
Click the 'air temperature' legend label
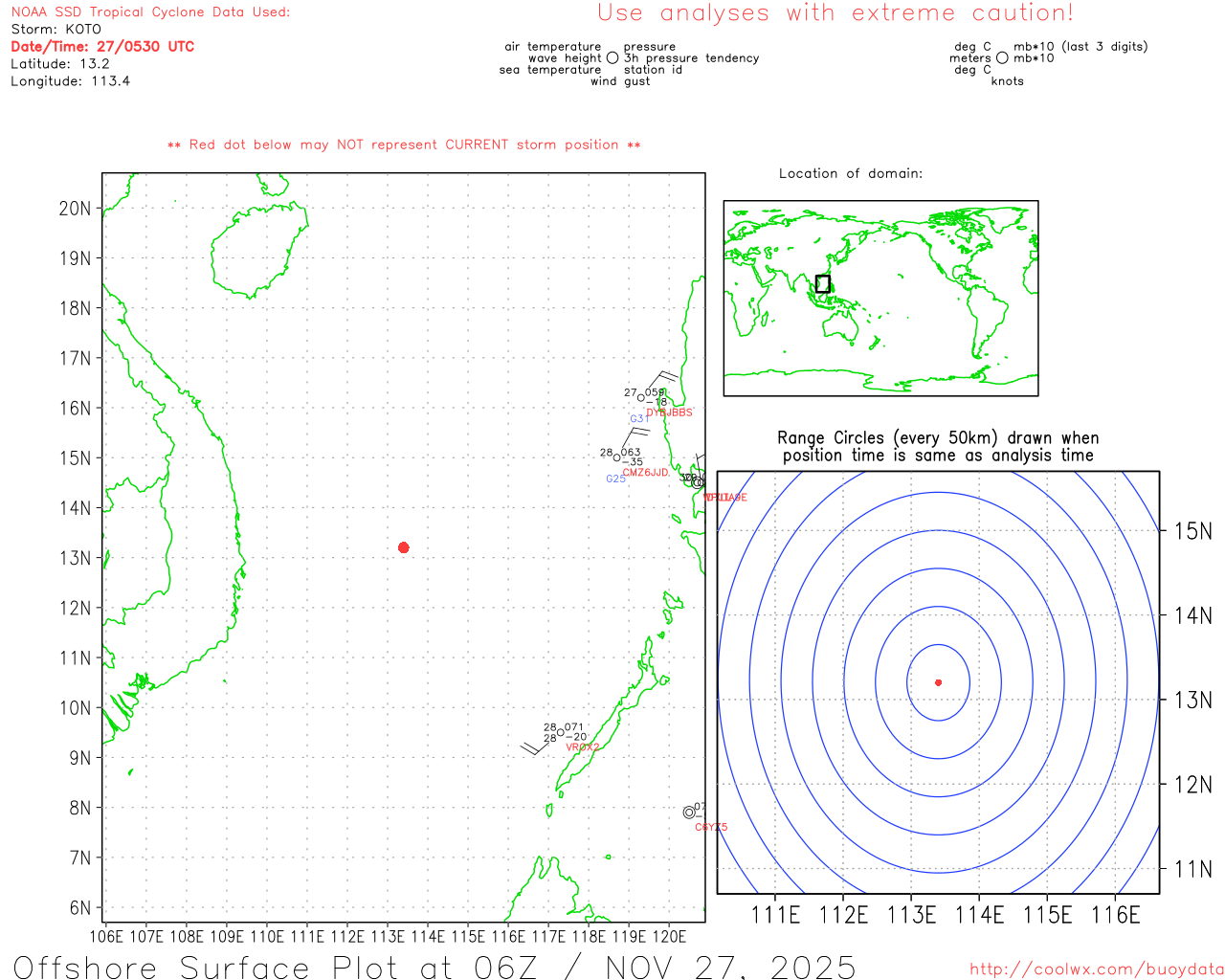pos(553,46)
